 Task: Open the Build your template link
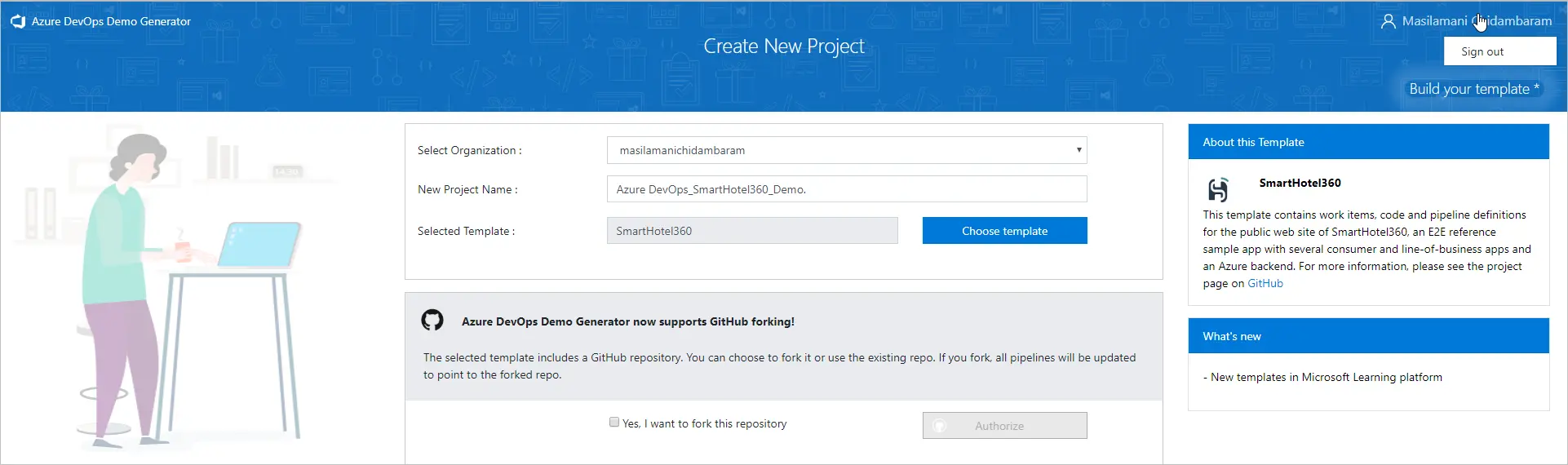click(1473, 89)
